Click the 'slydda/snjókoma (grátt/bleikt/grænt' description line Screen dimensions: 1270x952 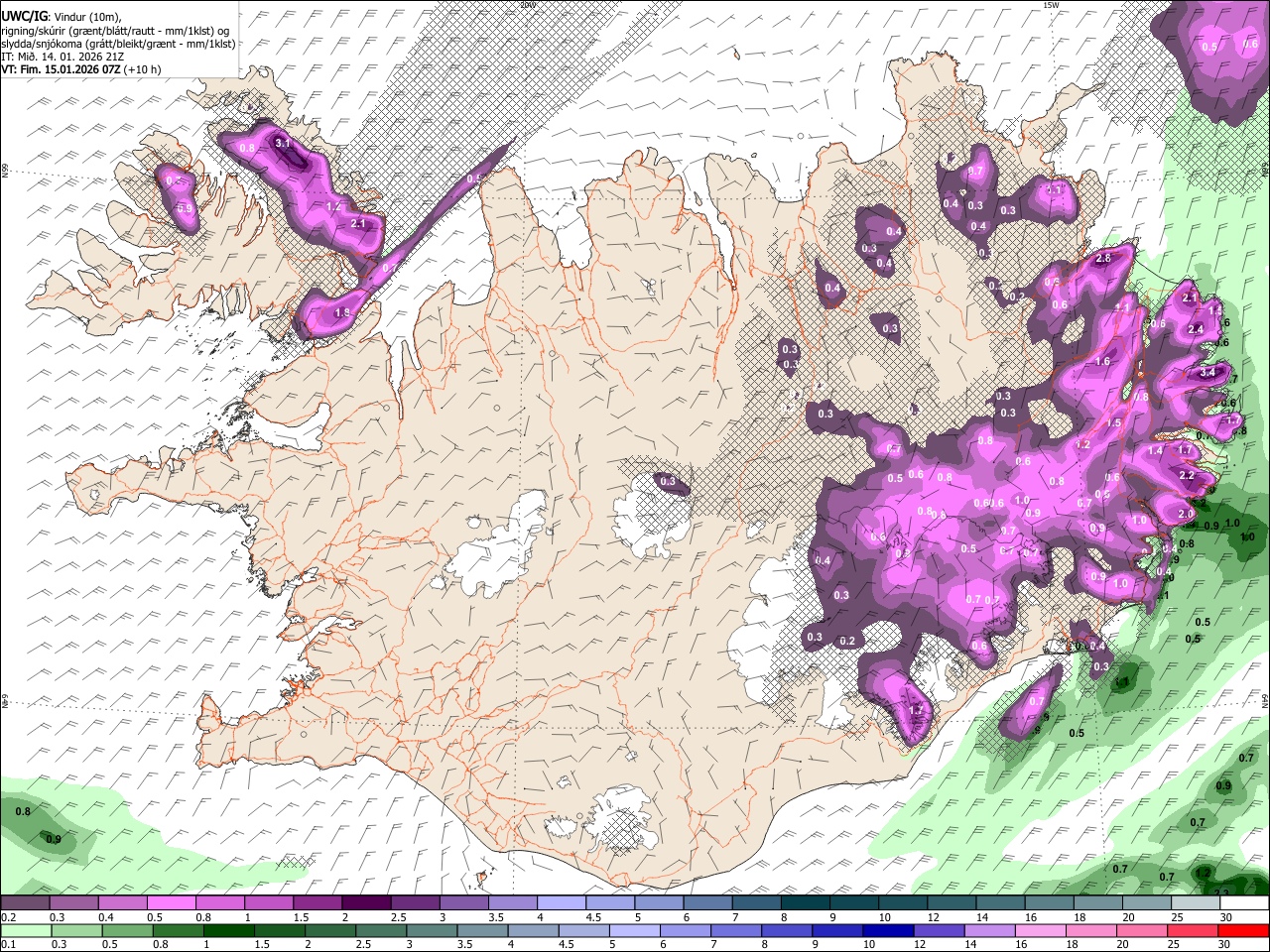118,44
